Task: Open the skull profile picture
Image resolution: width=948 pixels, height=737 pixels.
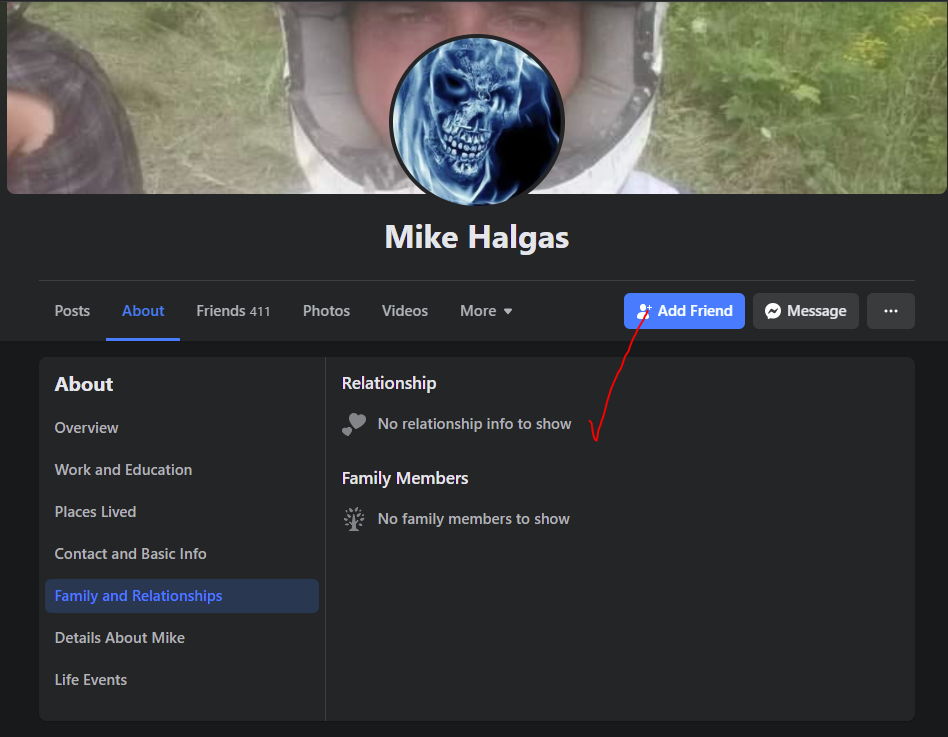Action: (477, 120)
